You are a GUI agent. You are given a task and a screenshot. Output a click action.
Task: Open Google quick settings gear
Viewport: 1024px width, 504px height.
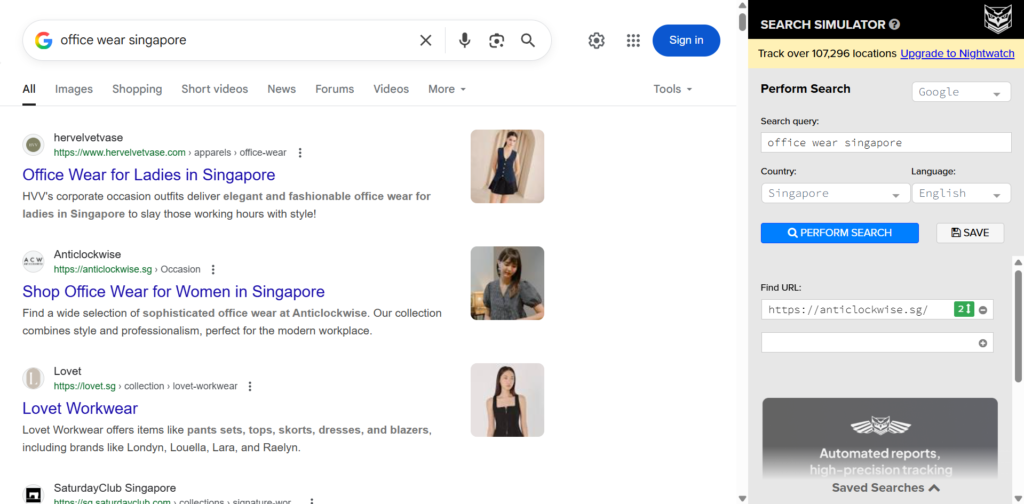pyautogui.click(x=596, y=40)
